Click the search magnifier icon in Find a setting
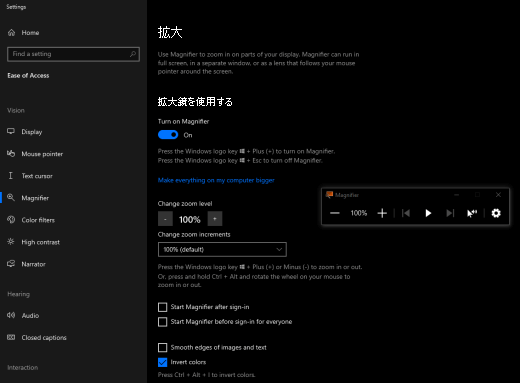Viewport: 520px width, 383px height. 133,54
